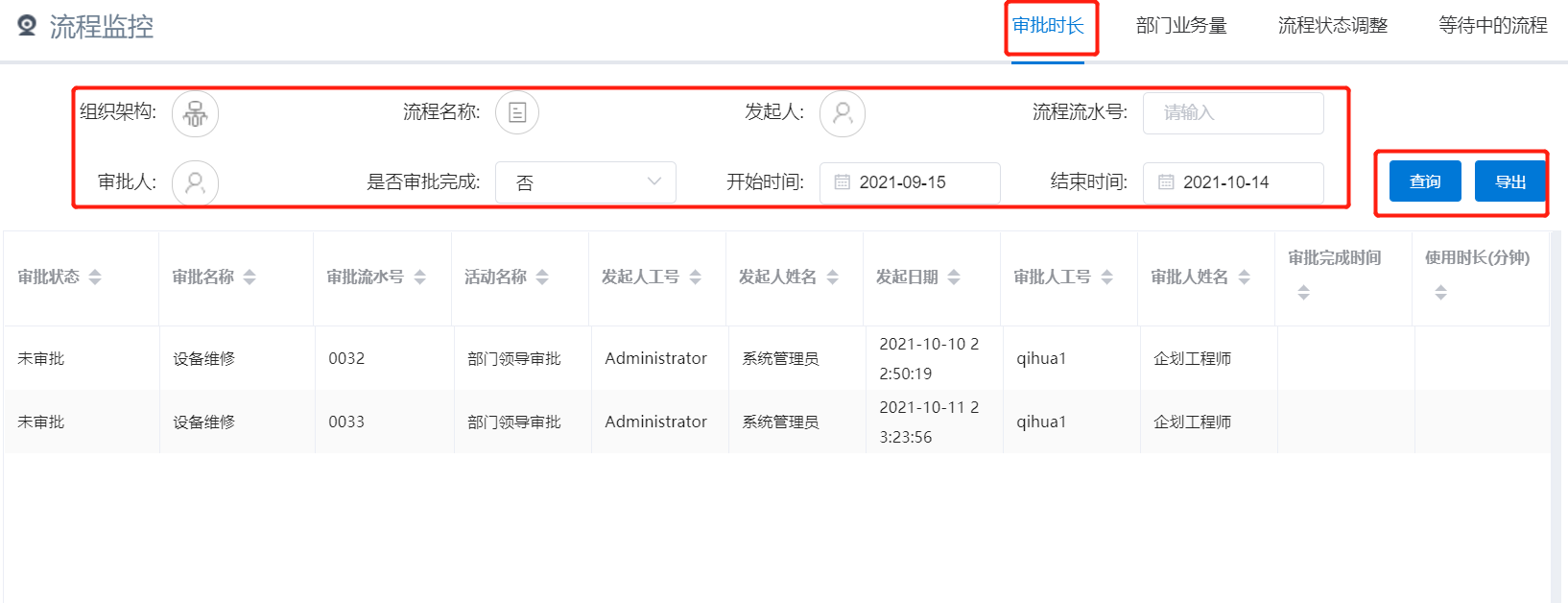Open the 组织架构 organization picker icon

pyautogui.click(x=196, y=113)
